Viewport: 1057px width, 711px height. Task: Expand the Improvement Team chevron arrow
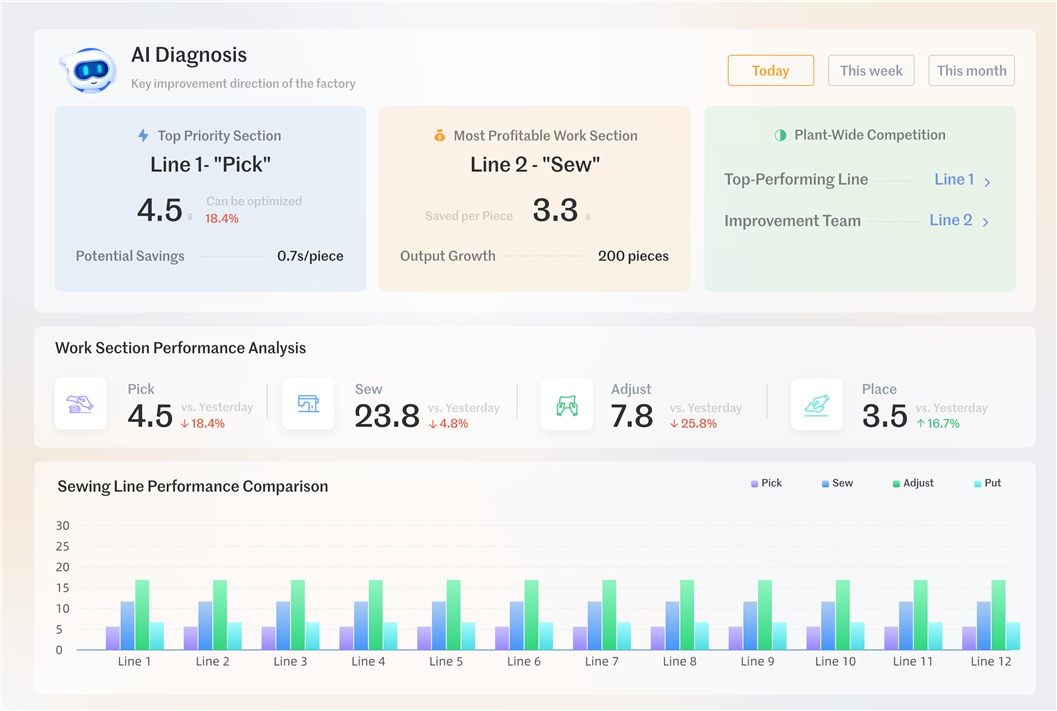(985, 222)
